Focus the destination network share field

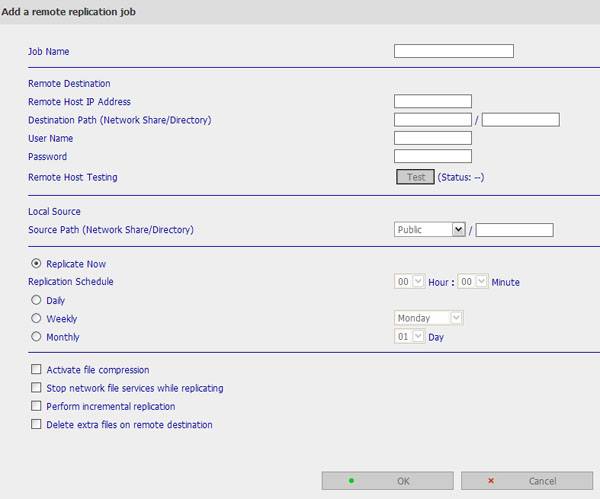coord(433,120)
